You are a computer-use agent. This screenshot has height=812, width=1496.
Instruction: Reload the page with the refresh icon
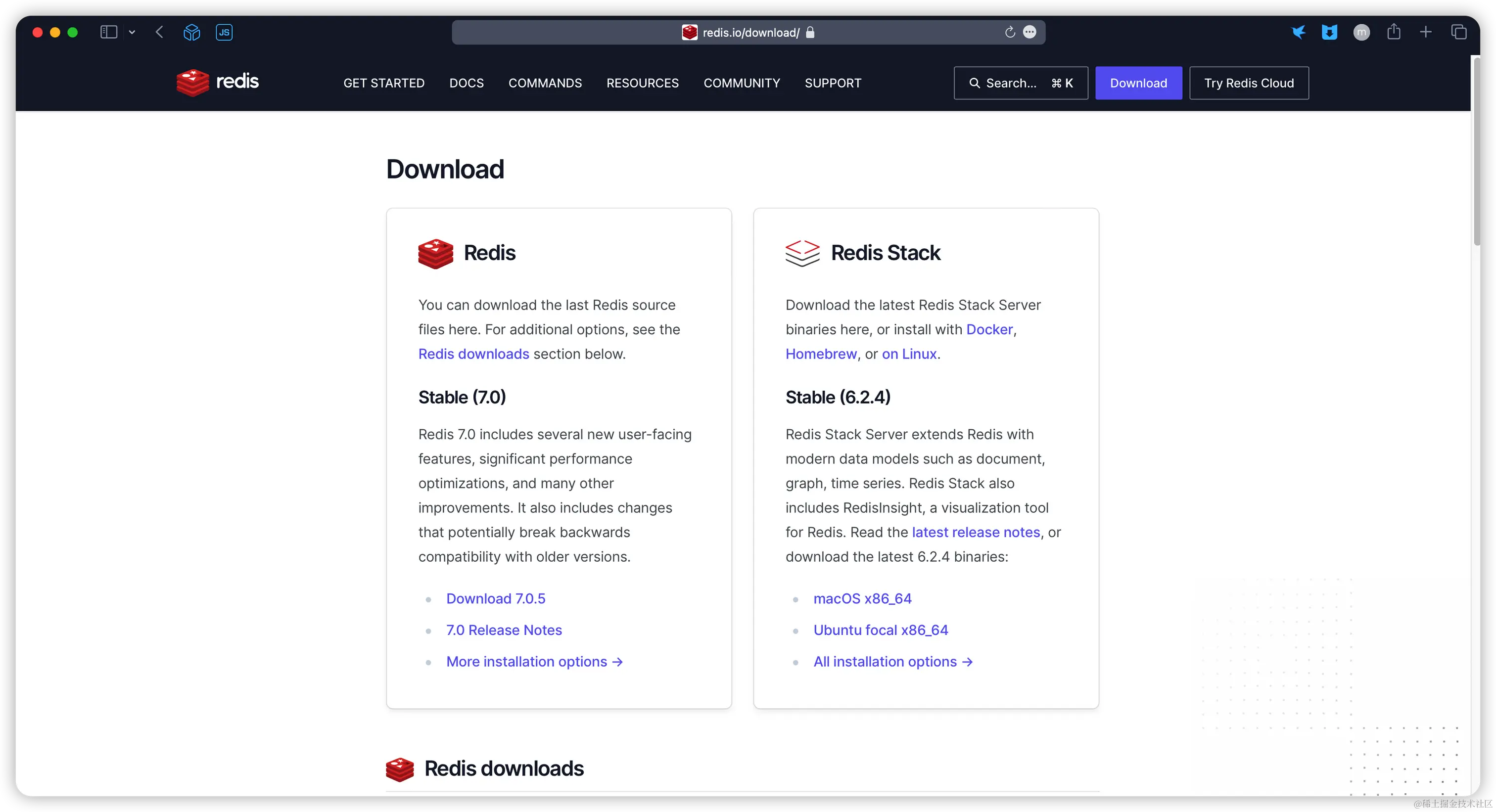coord(1010,32)
